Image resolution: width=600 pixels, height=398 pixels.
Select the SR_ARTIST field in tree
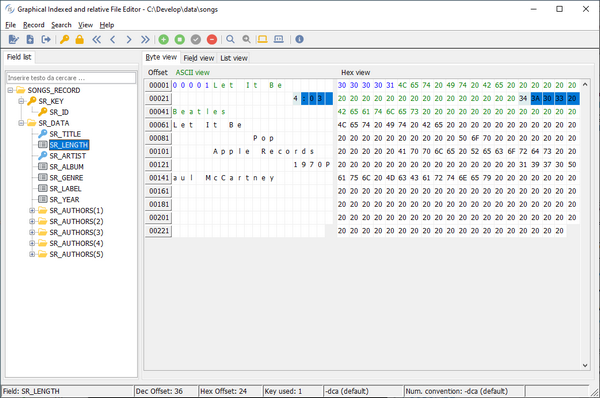(x=67, y=156)
